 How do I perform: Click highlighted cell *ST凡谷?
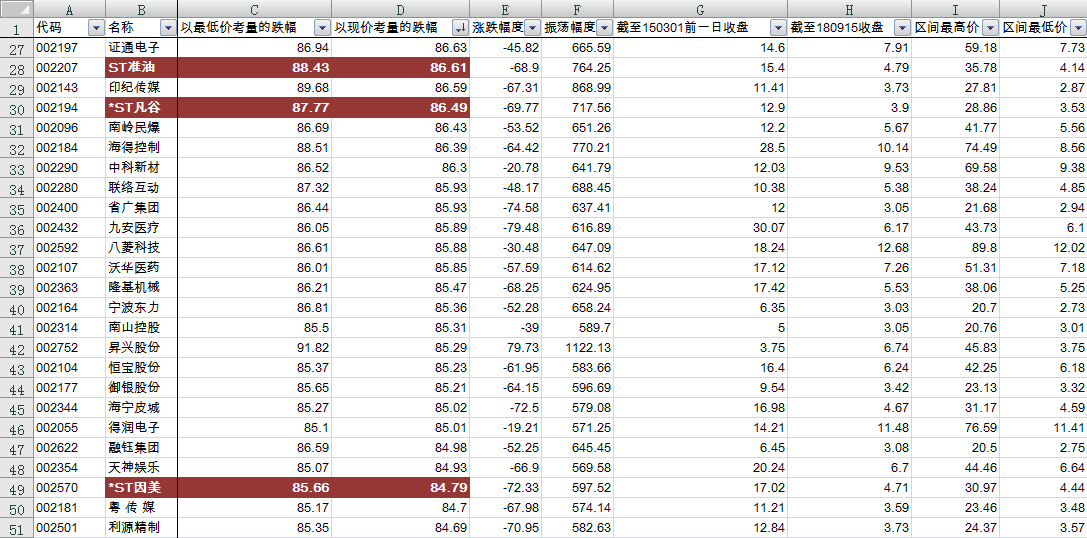pyautogui.click(x=141, y=108)
